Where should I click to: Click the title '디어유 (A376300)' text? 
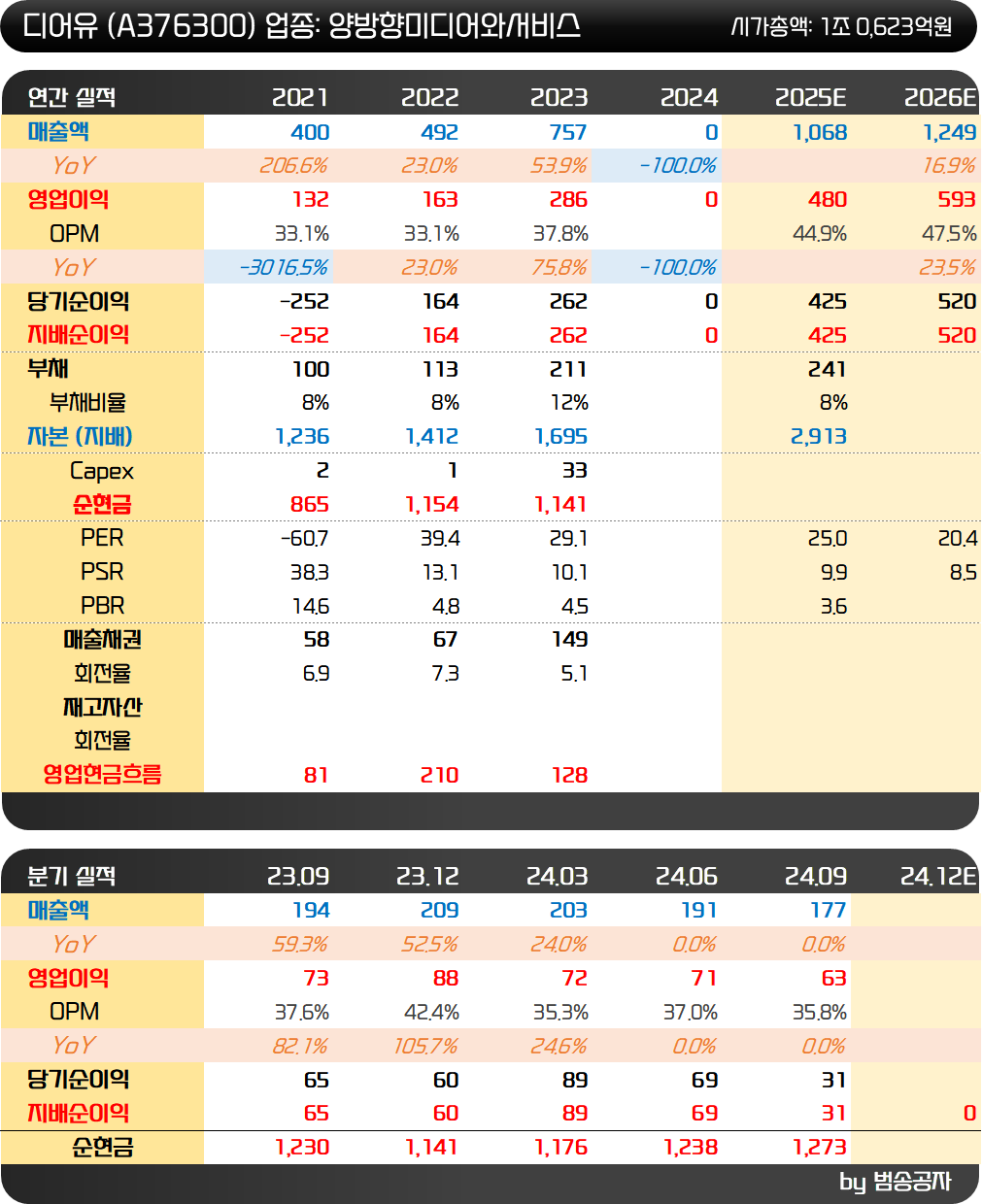pos(139,26)
